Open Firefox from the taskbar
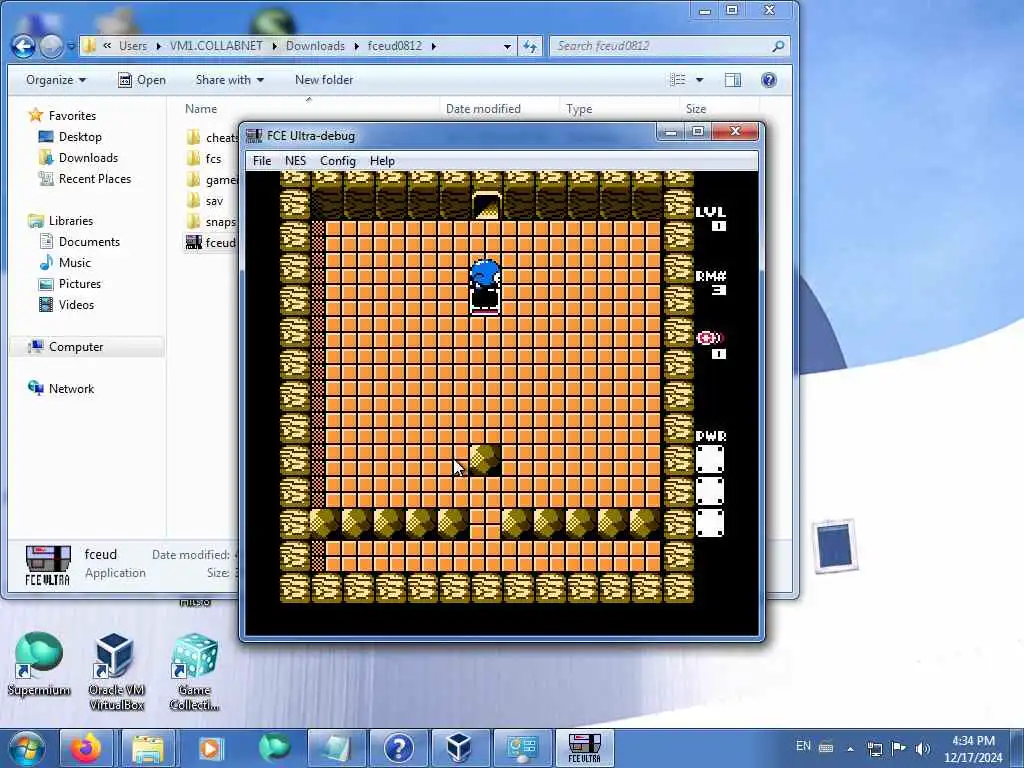 click(86, 748)
